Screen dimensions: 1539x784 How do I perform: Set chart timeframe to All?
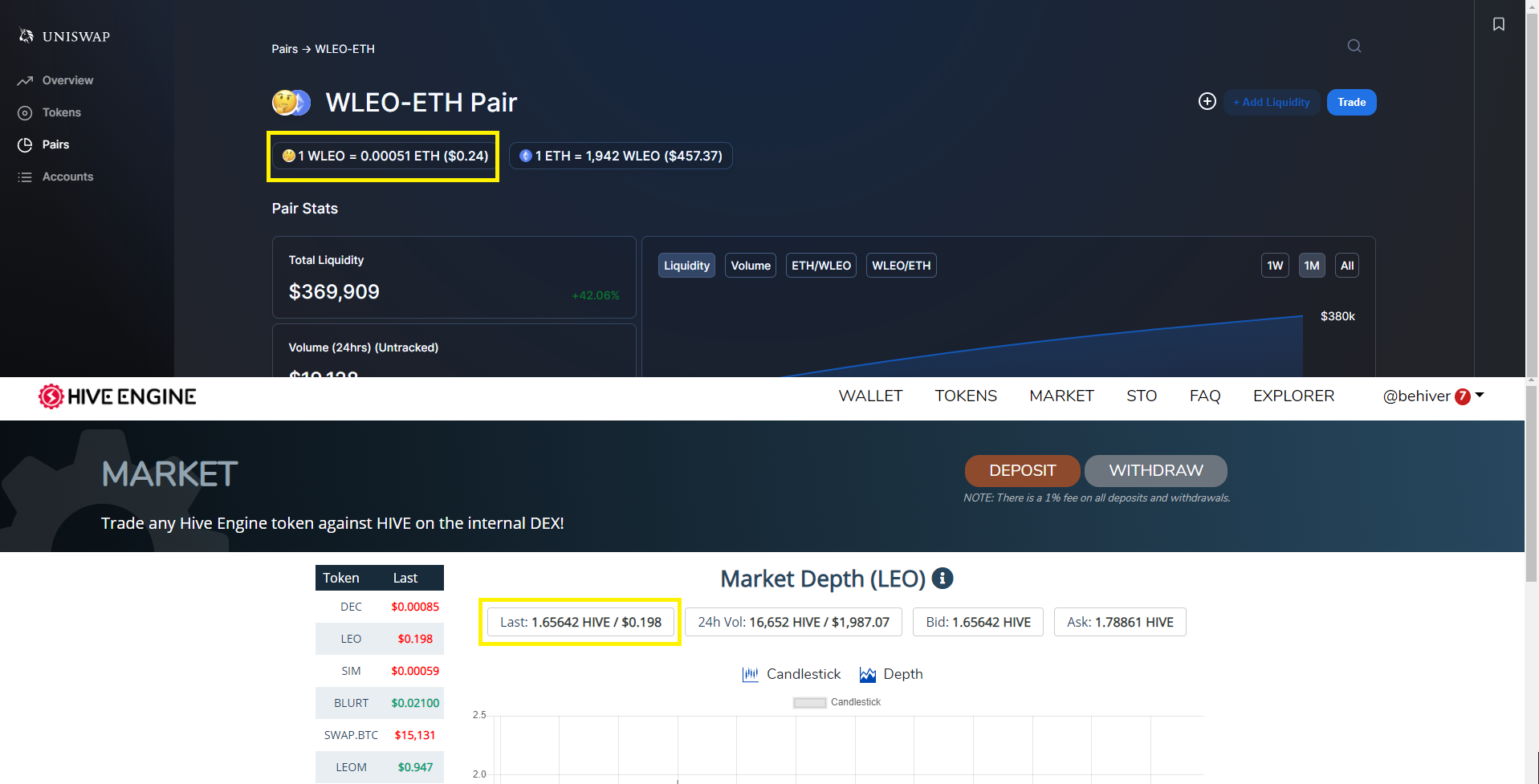tap(1347, 266)
